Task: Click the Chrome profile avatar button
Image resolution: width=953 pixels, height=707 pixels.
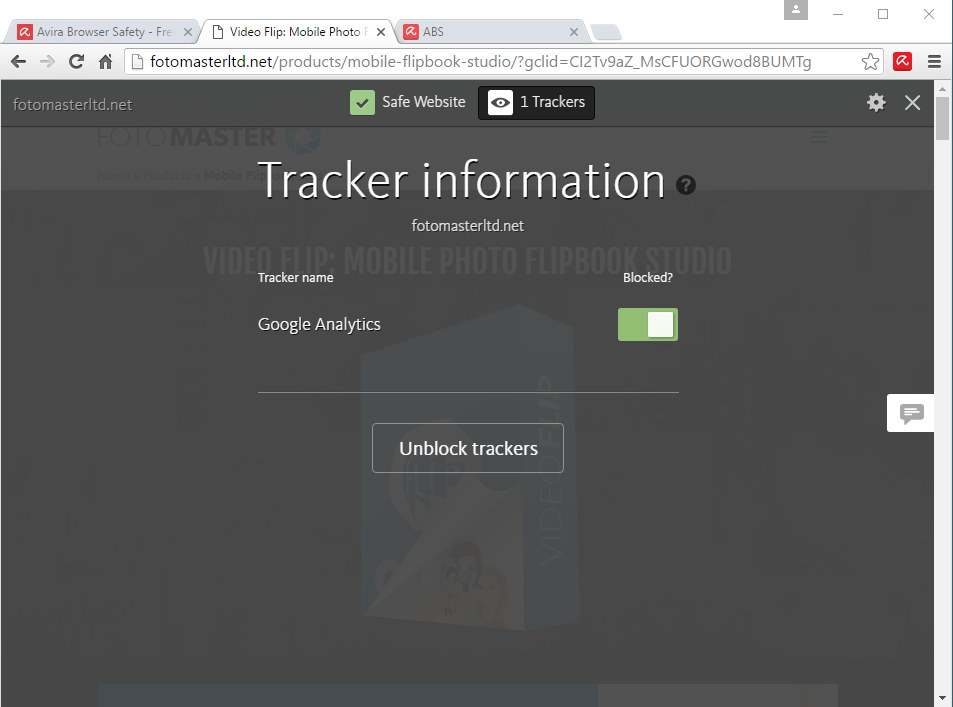Action: click(796, 10)
